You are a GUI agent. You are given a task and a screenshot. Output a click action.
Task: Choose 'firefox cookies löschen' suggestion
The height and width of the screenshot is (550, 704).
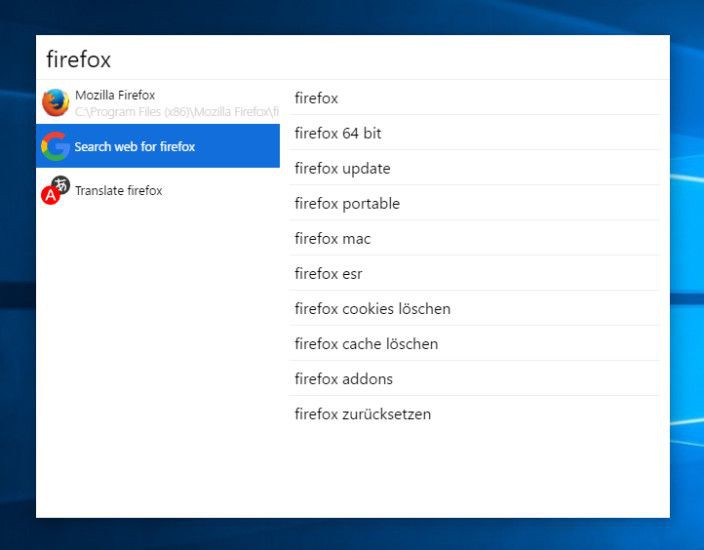pyautogui.click(x=474, y=308)
